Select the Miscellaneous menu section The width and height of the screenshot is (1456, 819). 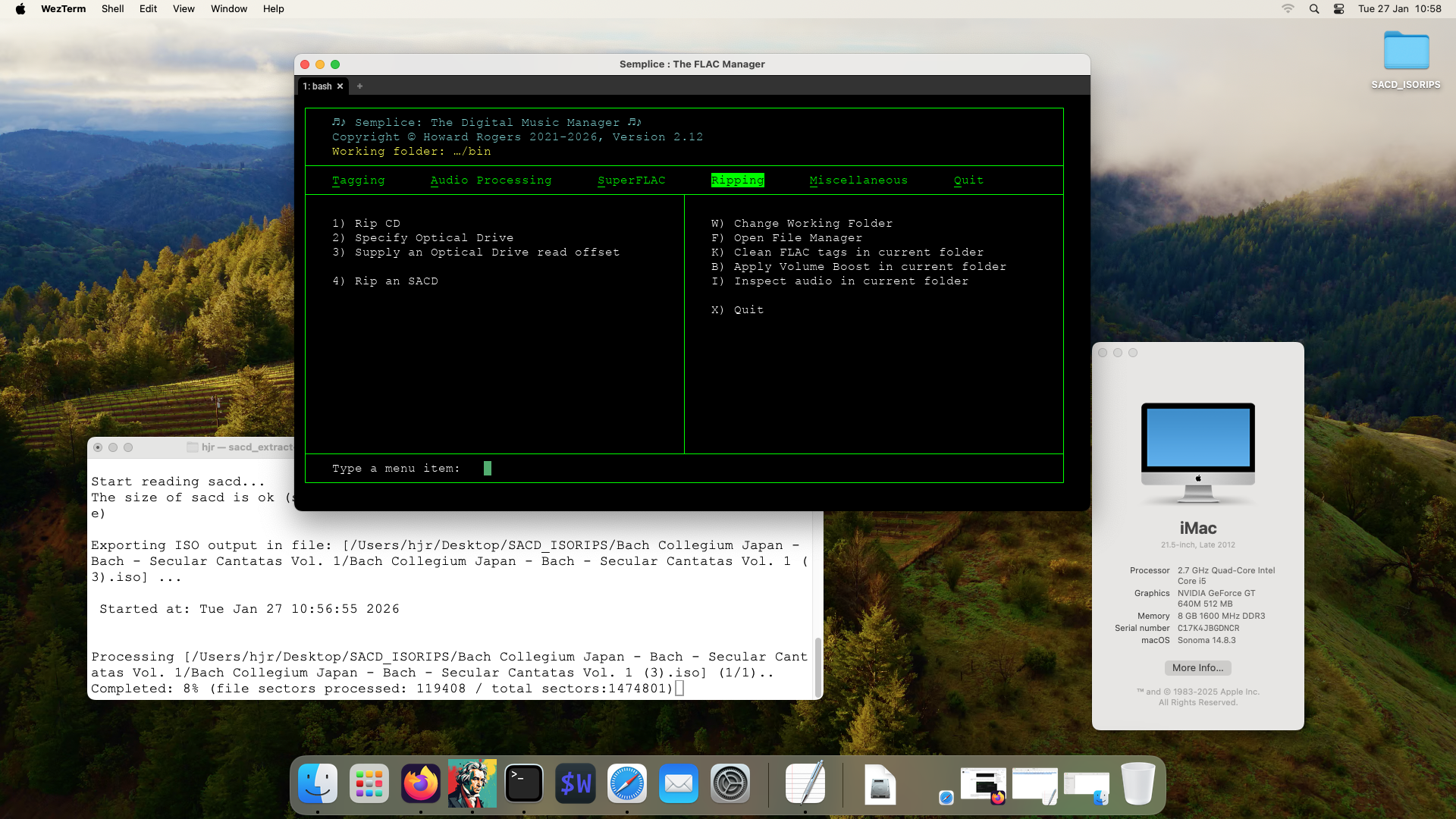coord(858,180)
